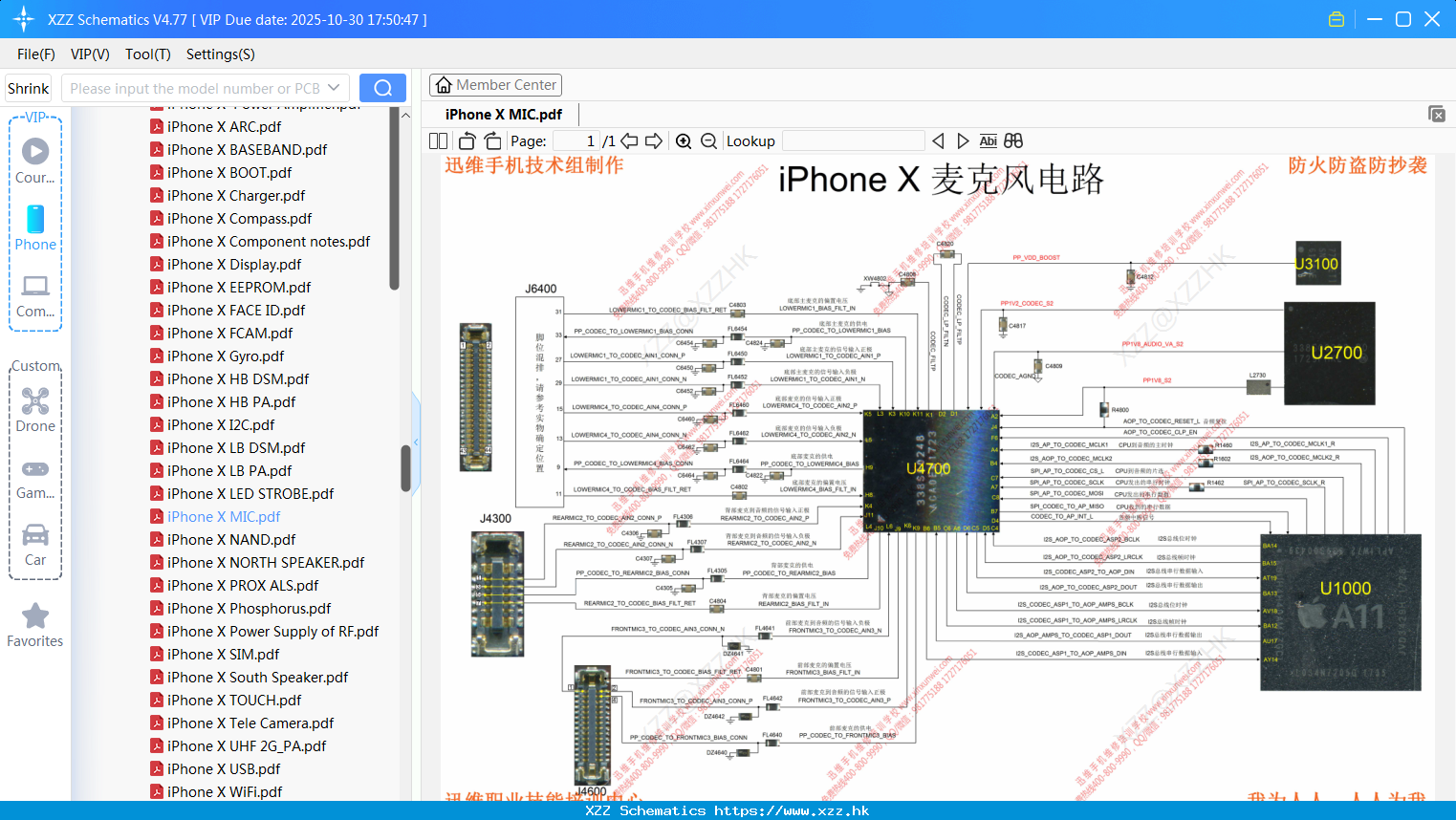Image resolution: width=1456 pixels, height=820 pixels.
Task: Open iPhone X SIM.pdf
Action: click(224, 654)
